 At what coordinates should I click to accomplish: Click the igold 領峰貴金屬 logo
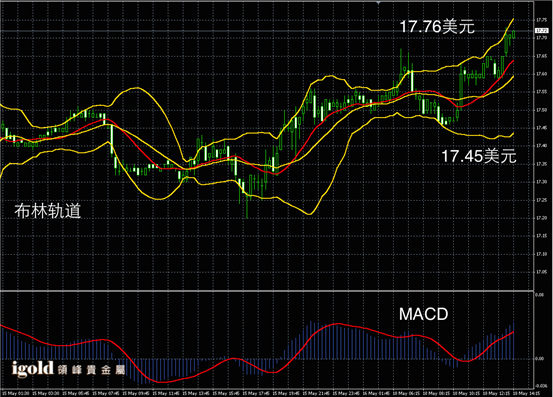pyautogui.click(x=68, y=369)
